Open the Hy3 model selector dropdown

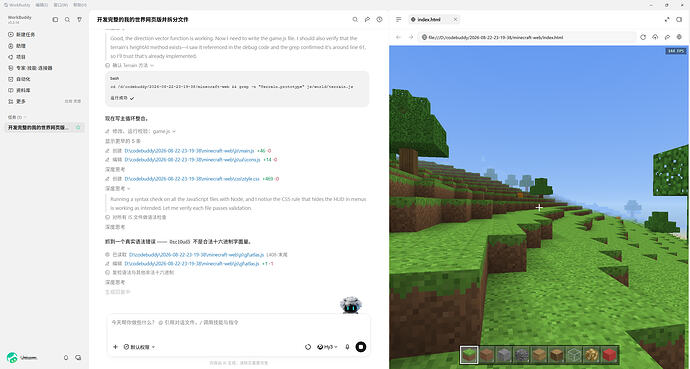tap(327, 347)
